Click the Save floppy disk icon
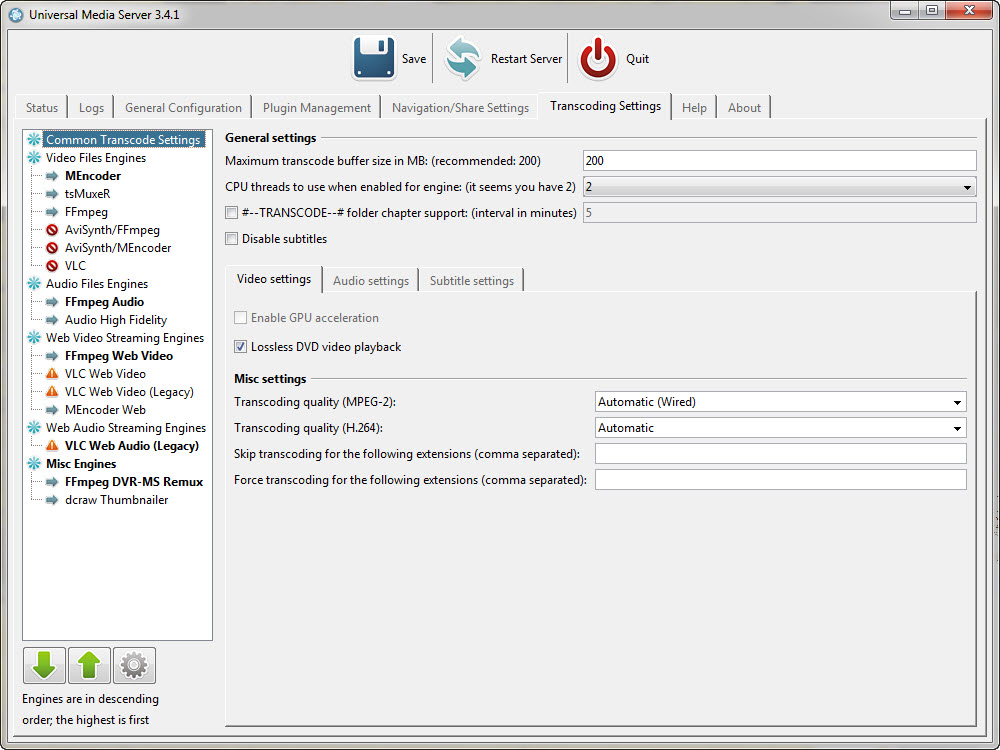This screenshot has height=750, width=1000. coord(374,58)
